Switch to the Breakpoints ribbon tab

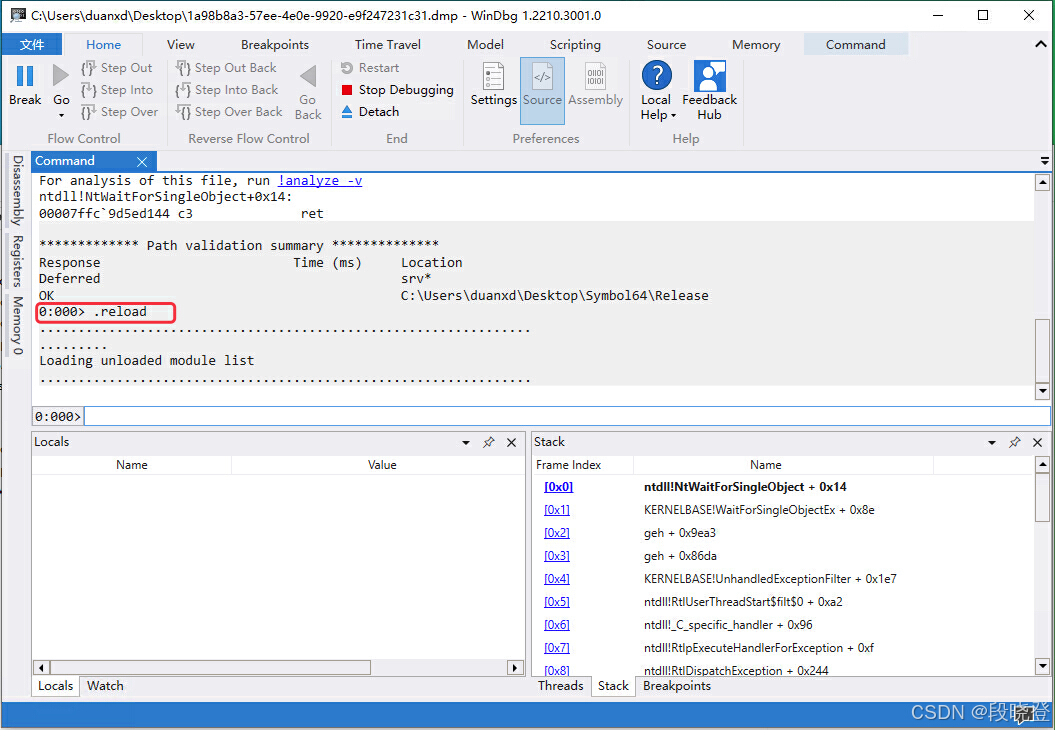[x=275, y=44]
